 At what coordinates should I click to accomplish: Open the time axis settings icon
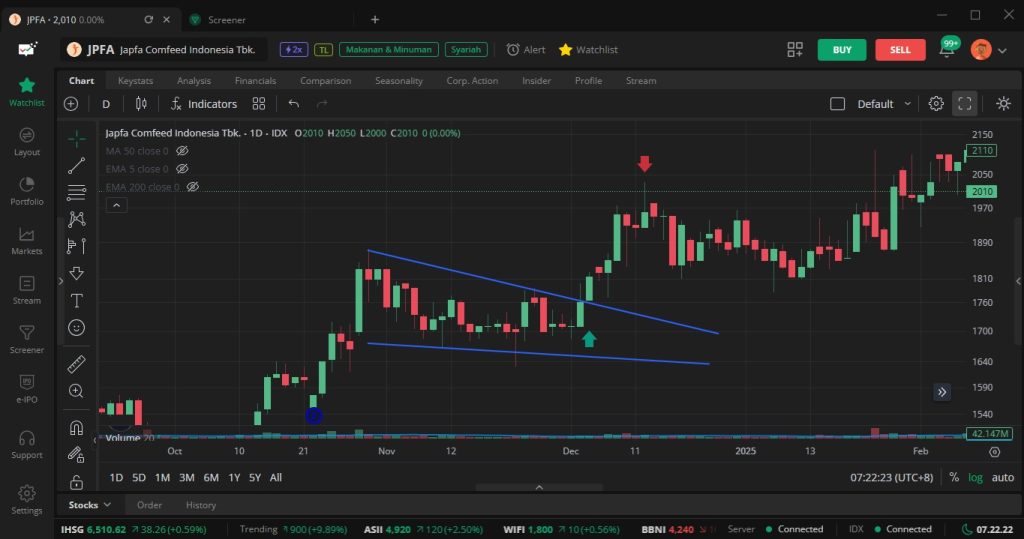tap(995, 451)
